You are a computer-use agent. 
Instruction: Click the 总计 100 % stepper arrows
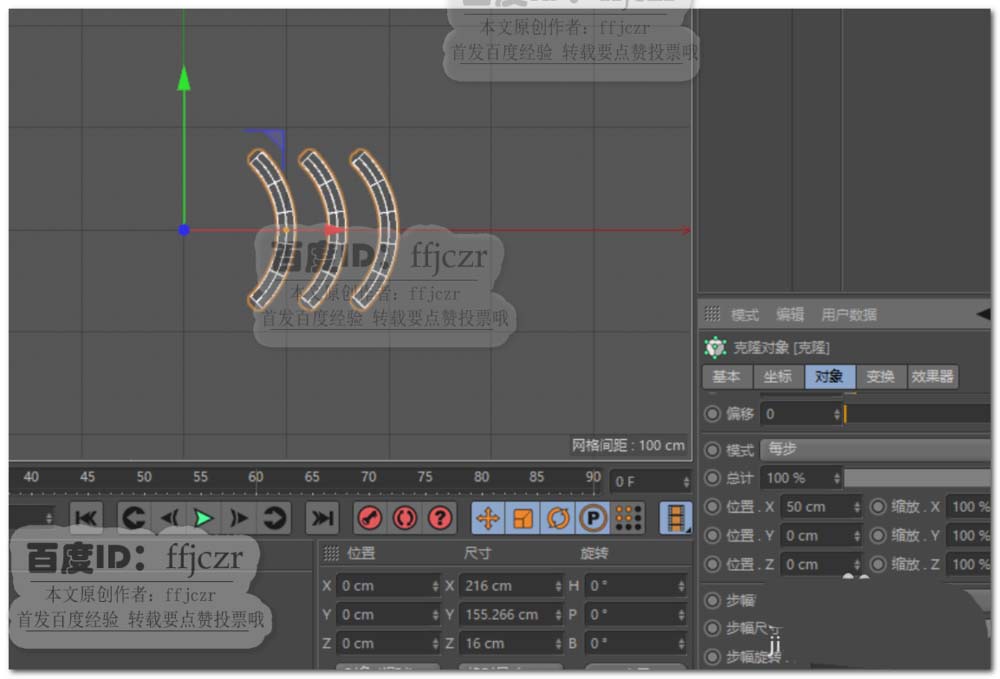[x=837, y=478]
